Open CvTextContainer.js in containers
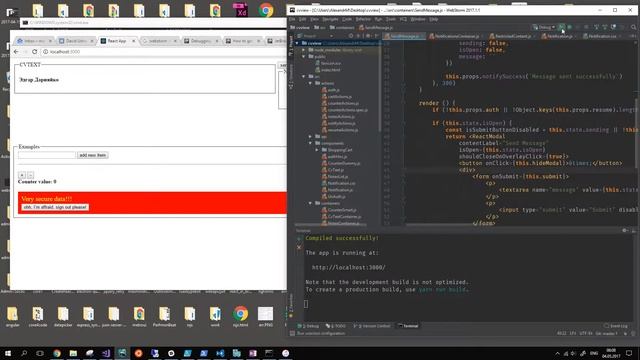This screenshot has width=640, height=360. 344,216
